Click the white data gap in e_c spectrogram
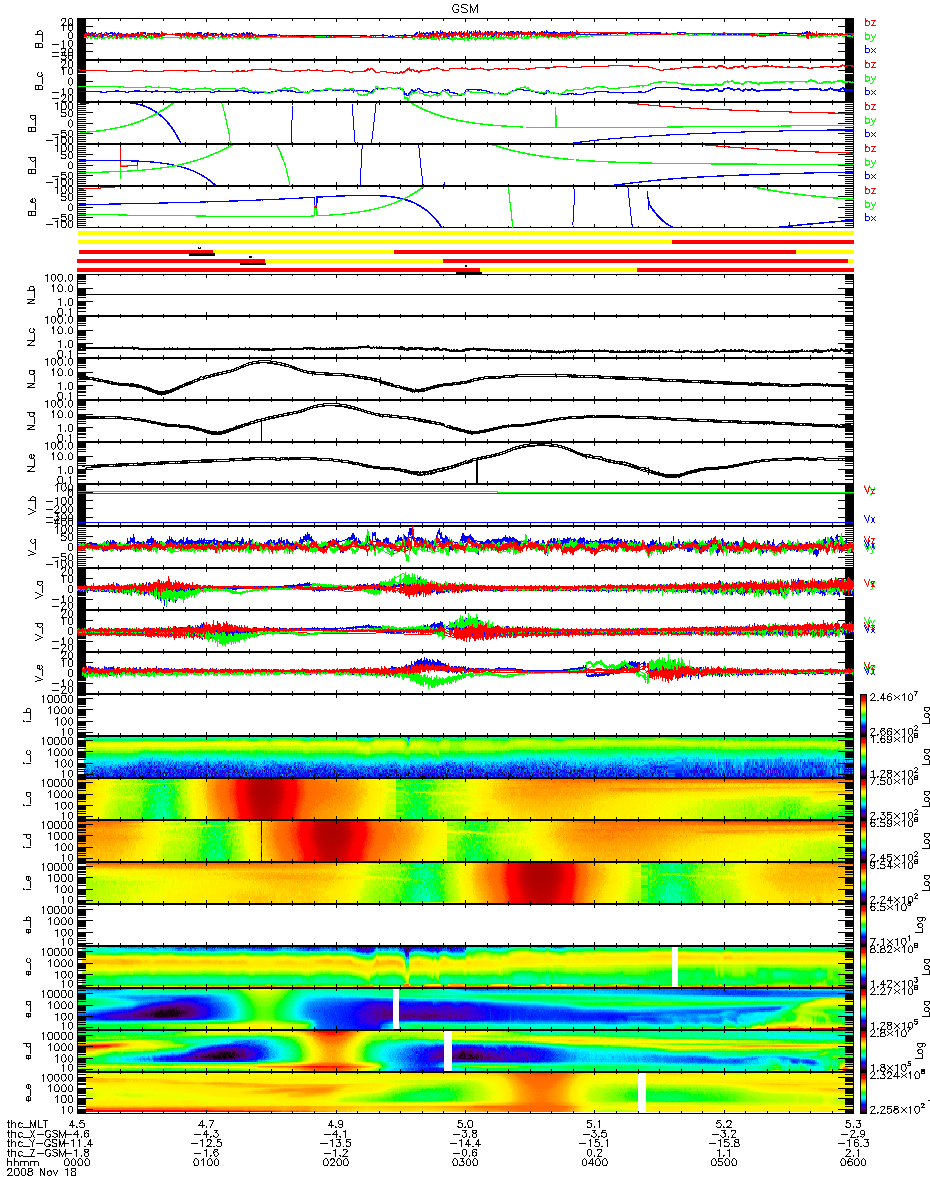 point(675,967)
